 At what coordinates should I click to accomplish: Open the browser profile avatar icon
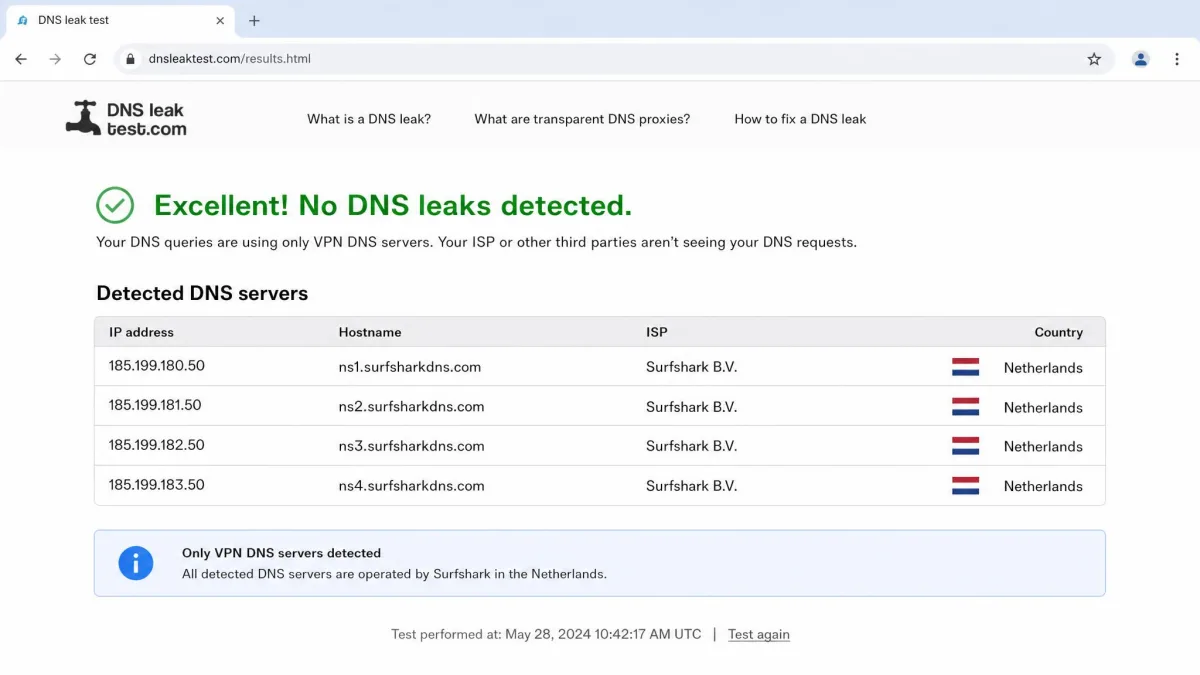[1141, 59]
